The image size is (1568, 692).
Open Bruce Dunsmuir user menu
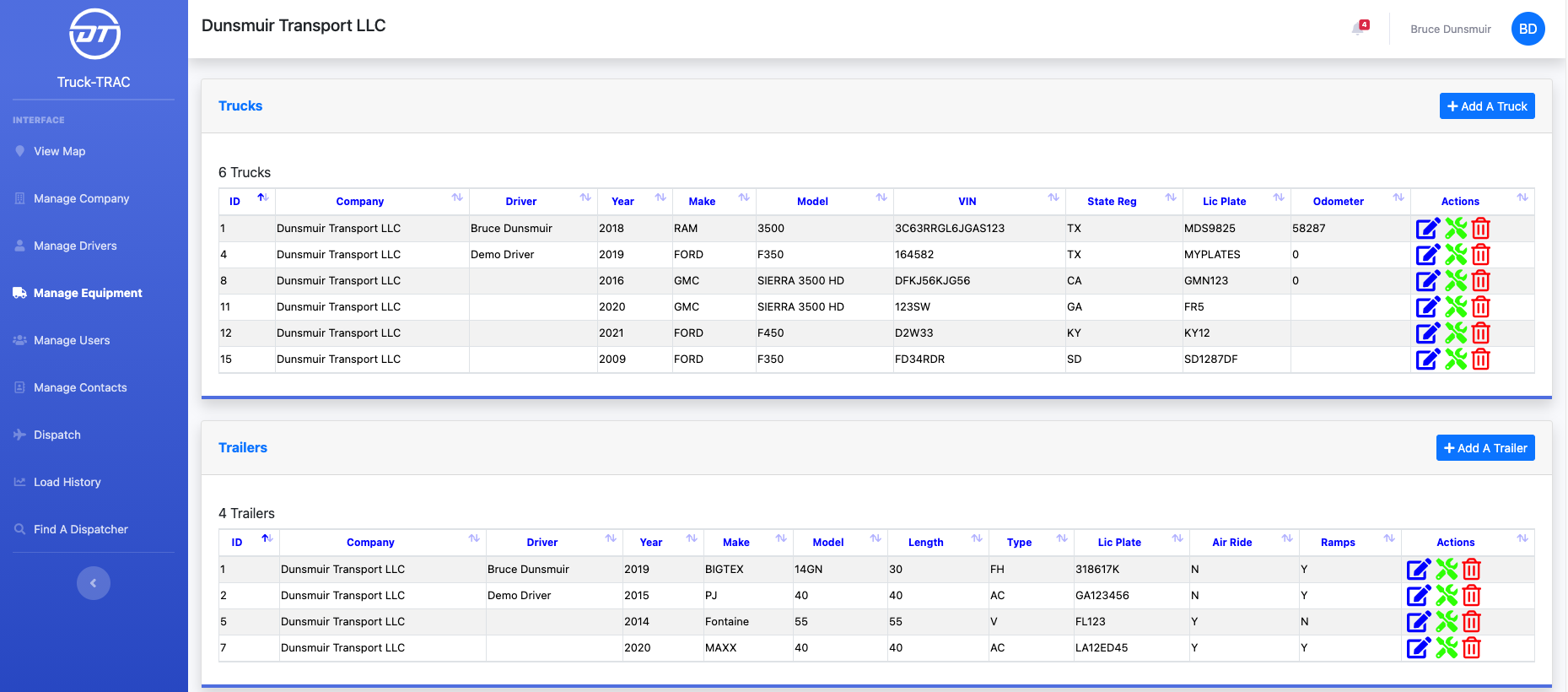[1451, 29]
